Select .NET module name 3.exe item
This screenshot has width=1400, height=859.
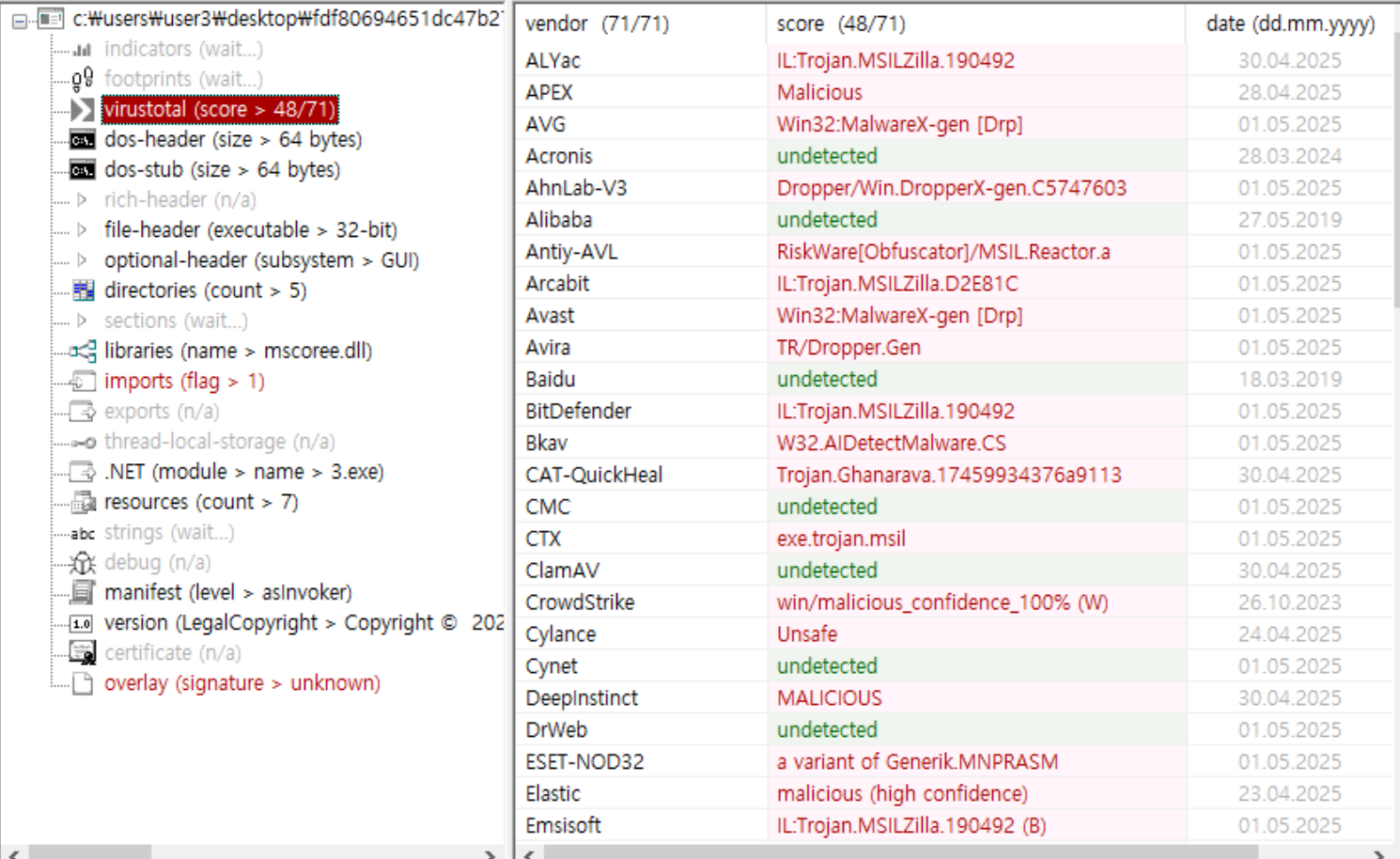(243, 472)
